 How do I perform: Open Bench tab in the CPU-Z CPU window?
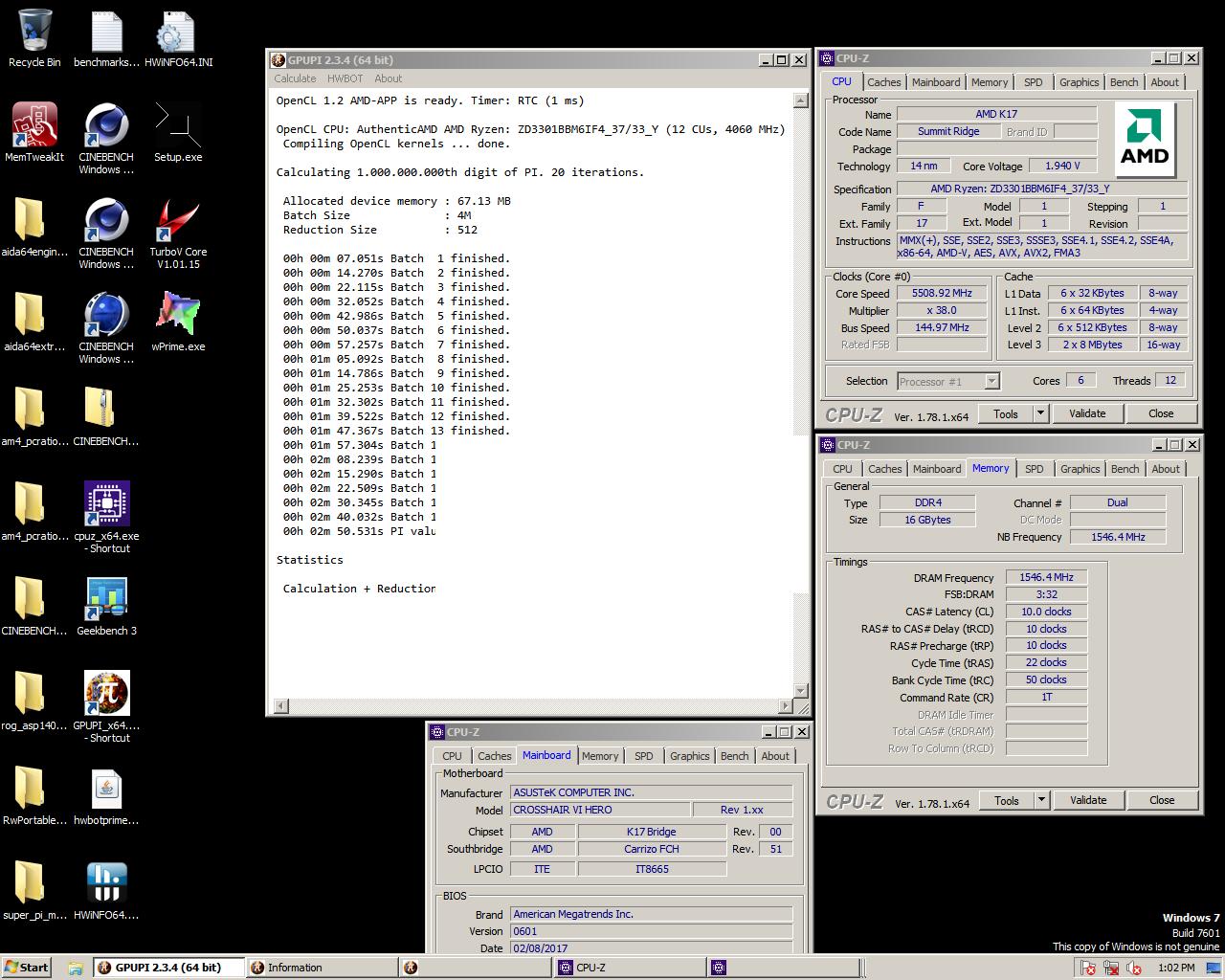[1124, 82]
